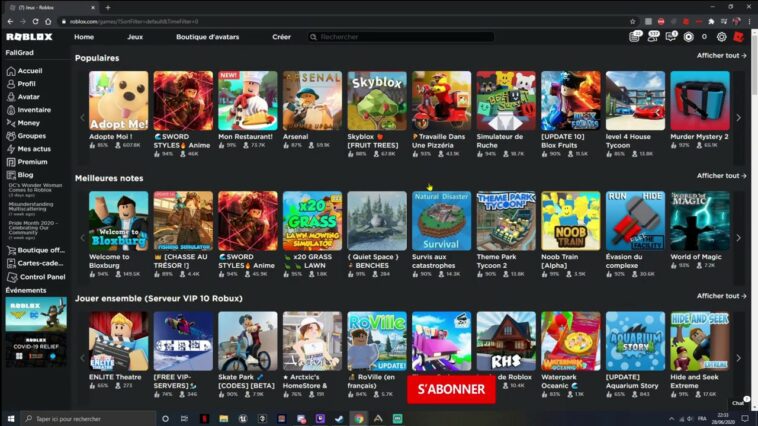Click Afficher tout for Meilleures notes
This screenshot has height=426, width=758.
[x=721, y=176]
